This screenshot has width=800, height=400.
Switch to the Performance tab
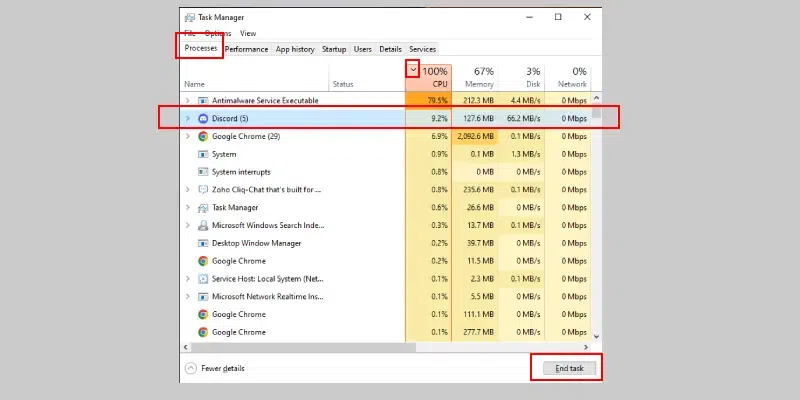(246, 49)
